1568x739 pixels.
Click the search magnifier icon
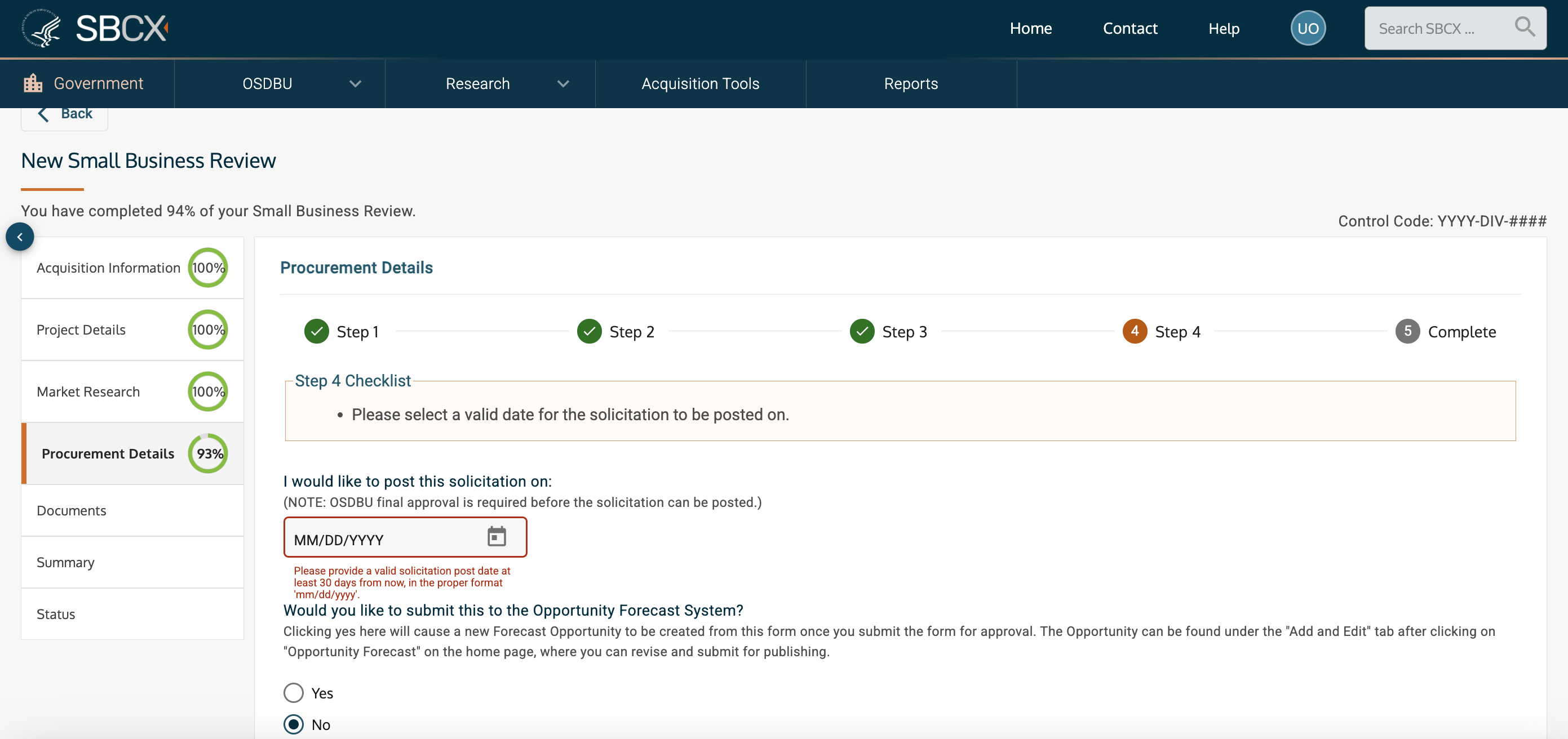[x=1524, y=28]
